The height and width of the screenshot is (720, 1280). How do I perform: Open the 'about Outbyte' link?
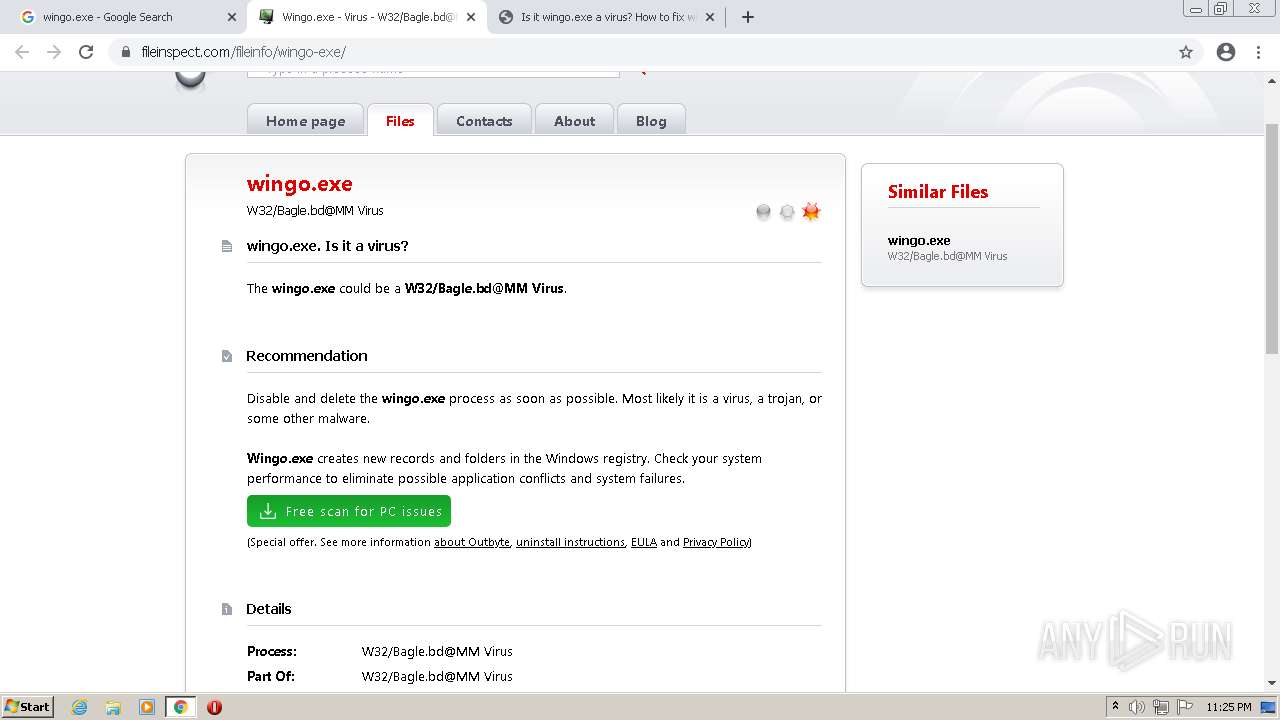(x=472, y=542)
